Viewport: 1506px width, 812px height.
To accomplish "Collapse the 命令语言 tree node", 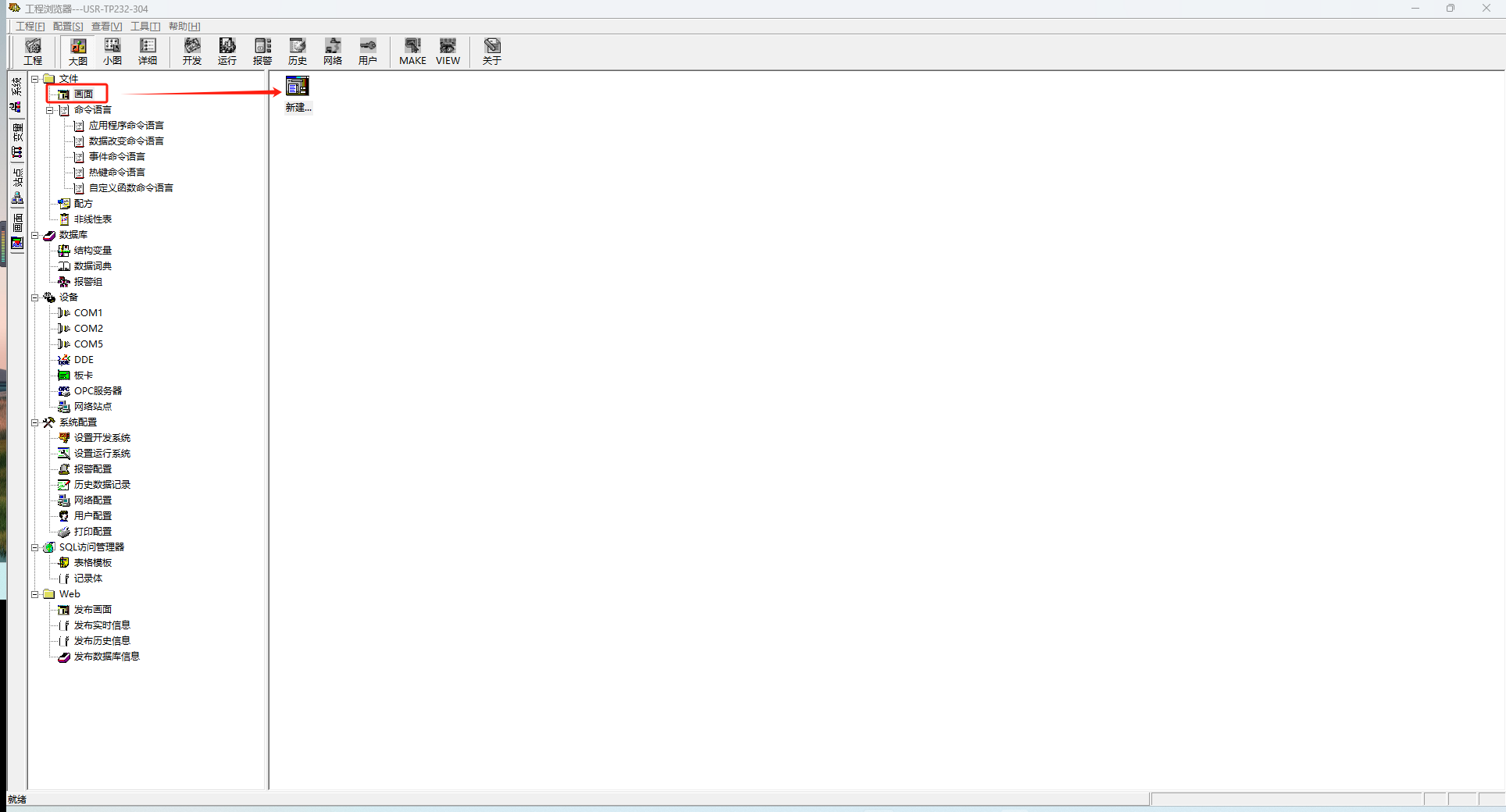I will coord(50,110).
